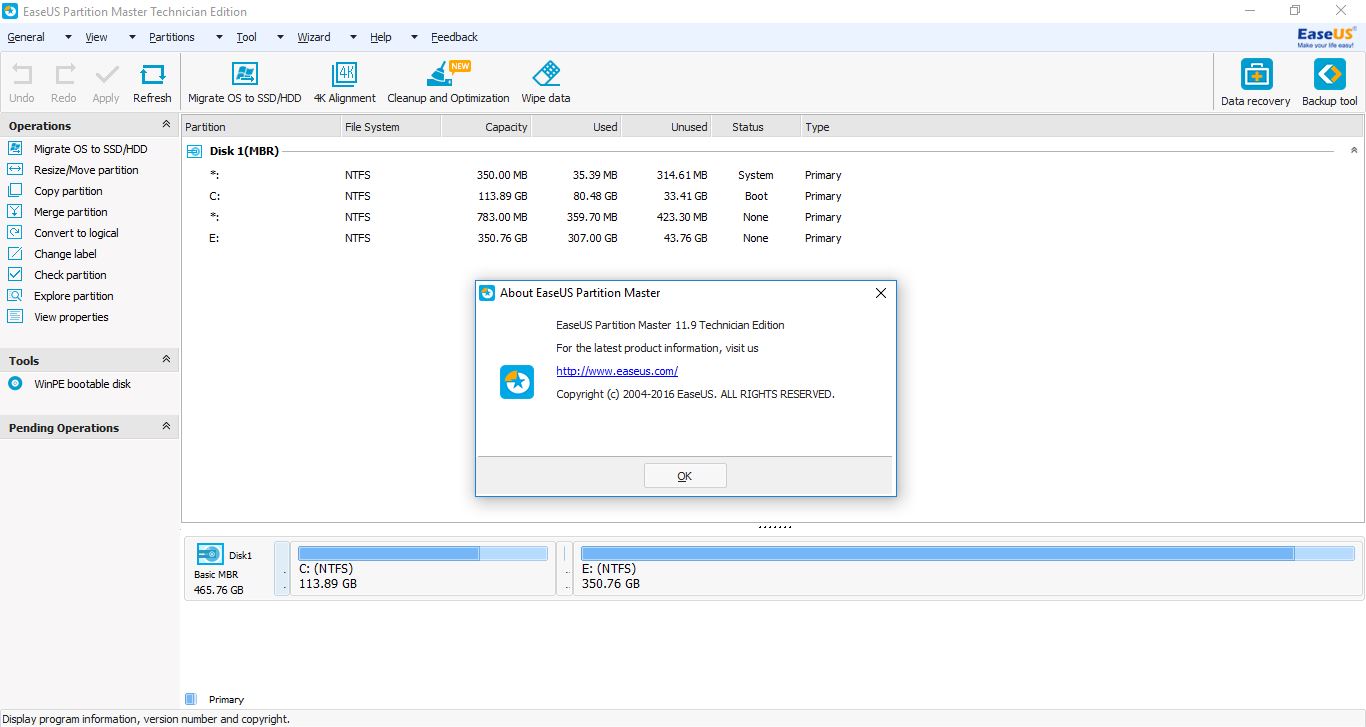The image size is (1366, 727).
Task: Choose Check partition operation
Action: (x=70, y=275)
